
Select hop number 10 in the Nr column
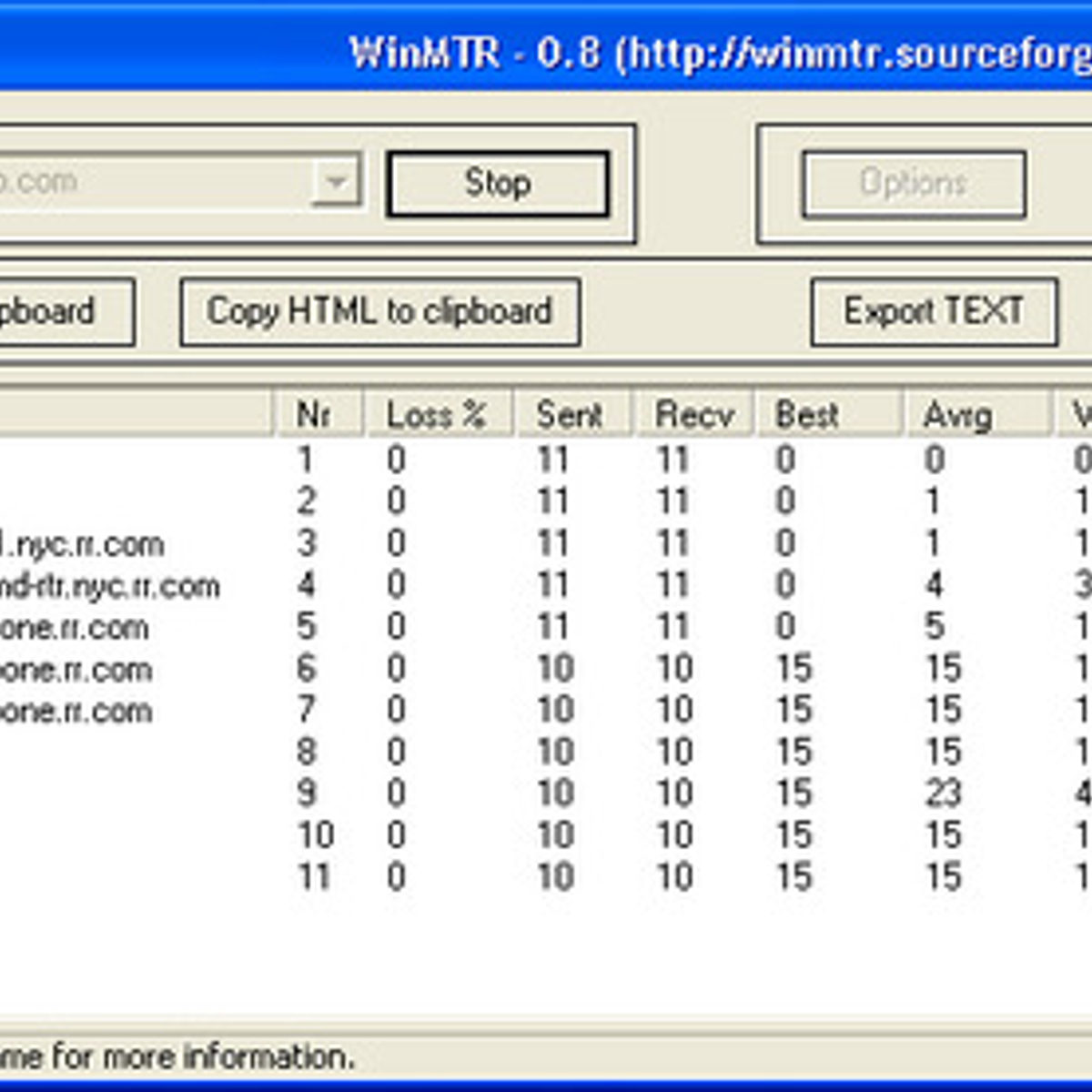pos(316,835)
